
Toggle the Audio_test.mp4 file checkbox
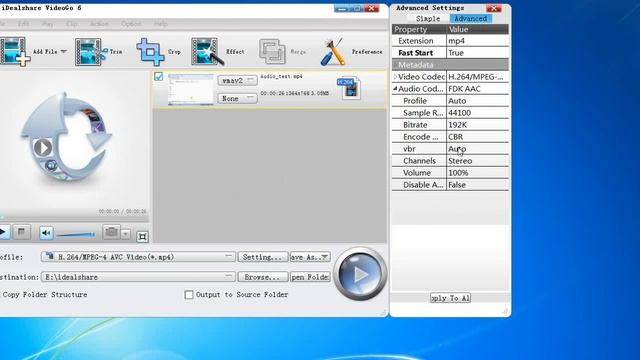tap(158, 76)
